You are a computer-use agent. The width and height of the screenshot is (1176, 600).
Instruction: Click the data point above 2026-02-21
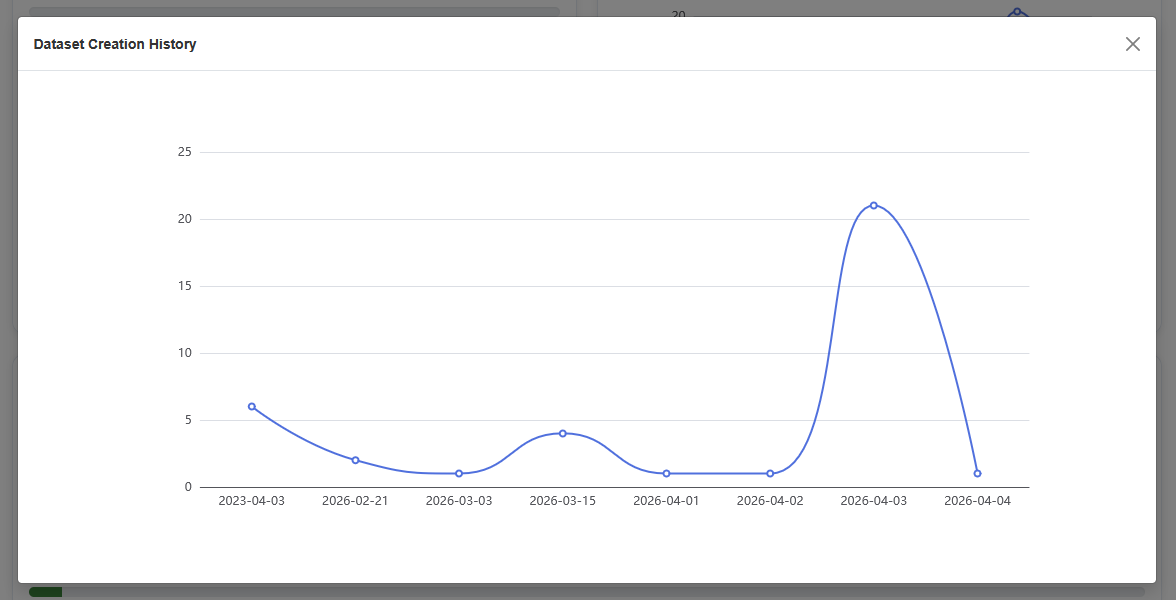click(354, 459)
